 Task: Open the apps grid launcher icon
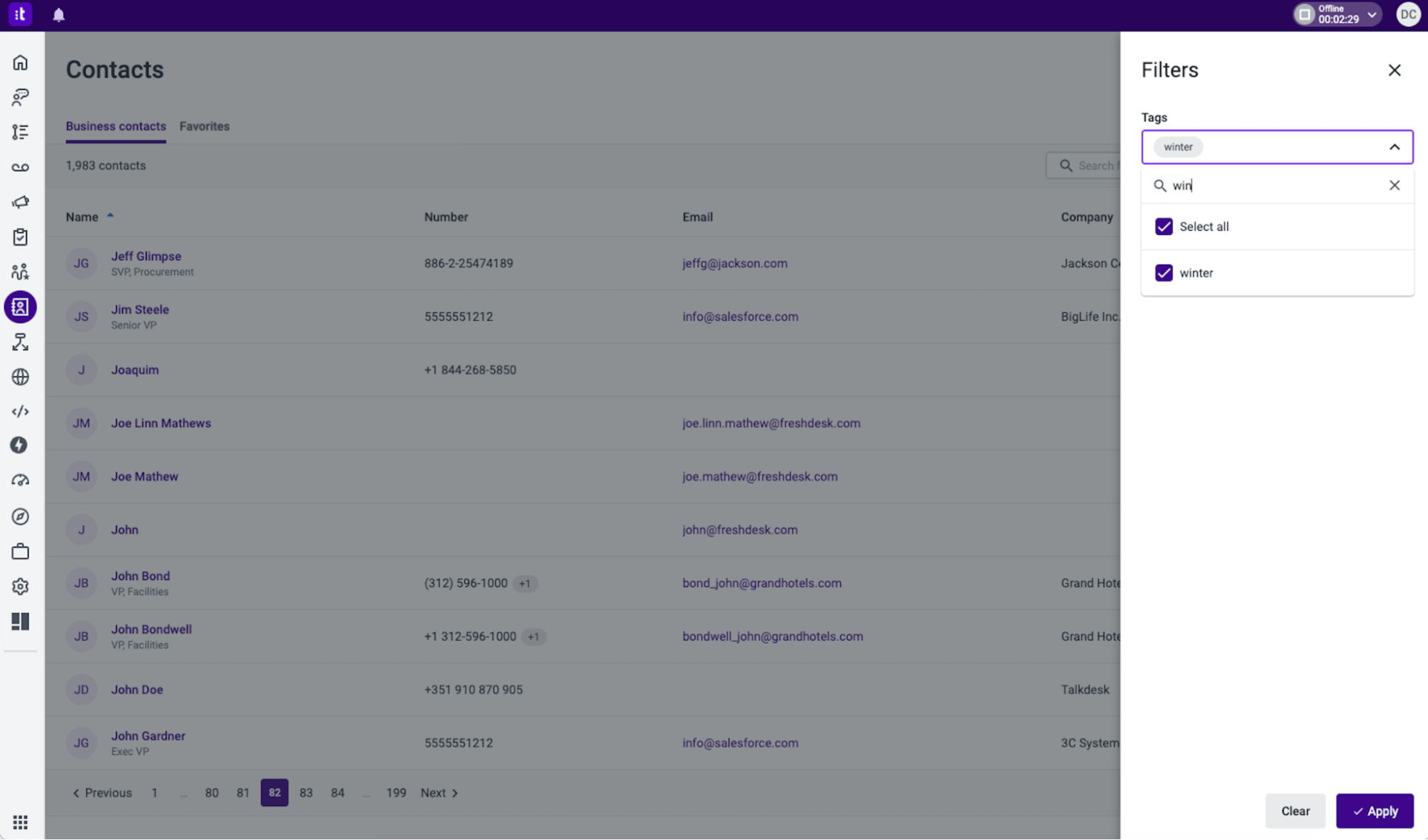tap(20, 822)
